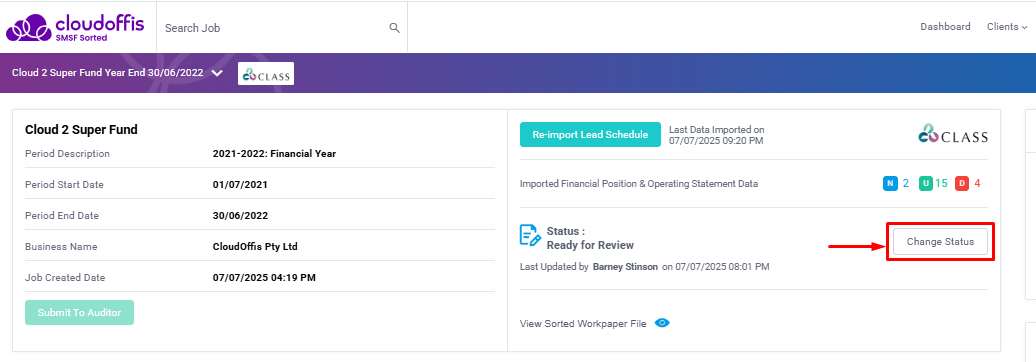
Task: Click the new items count 2
Action: tap(906, 184)
